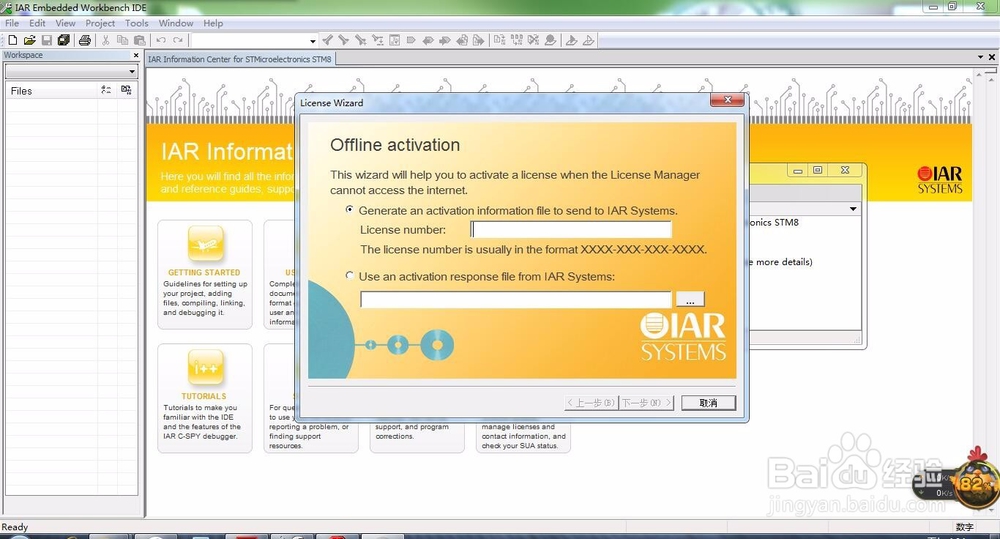The image size is (1000, 539).
Task: Open the quick search combo box dropdown
Action: coord(312,41)
